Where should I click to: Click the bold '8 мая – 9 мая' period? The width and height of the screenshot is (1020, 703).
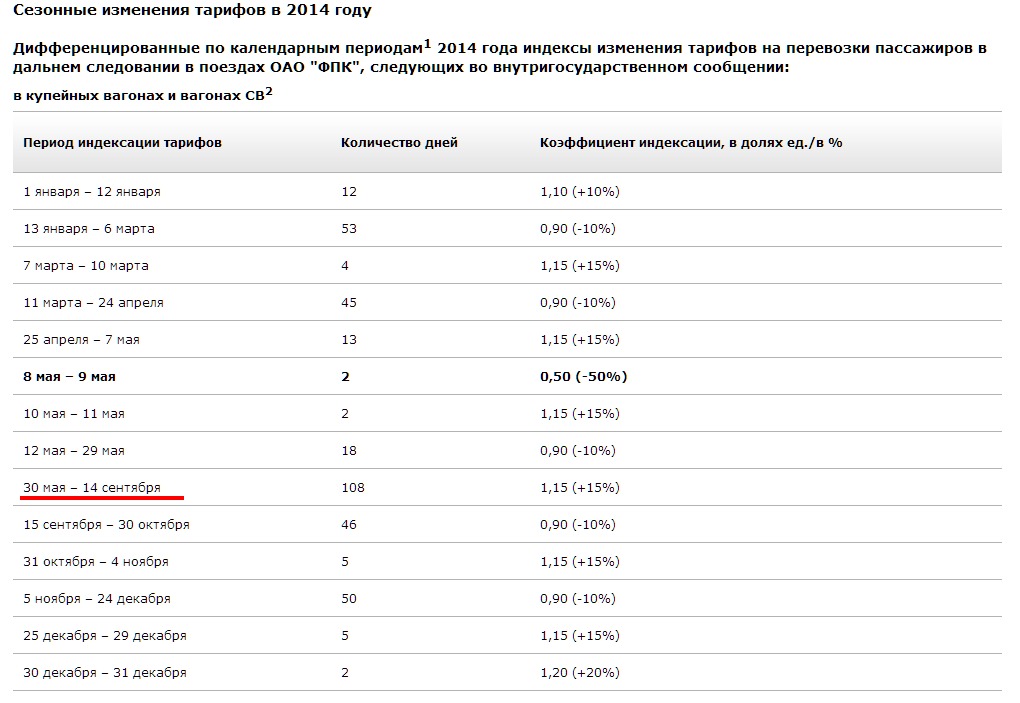pyautogui.click(x=68, y=377)
